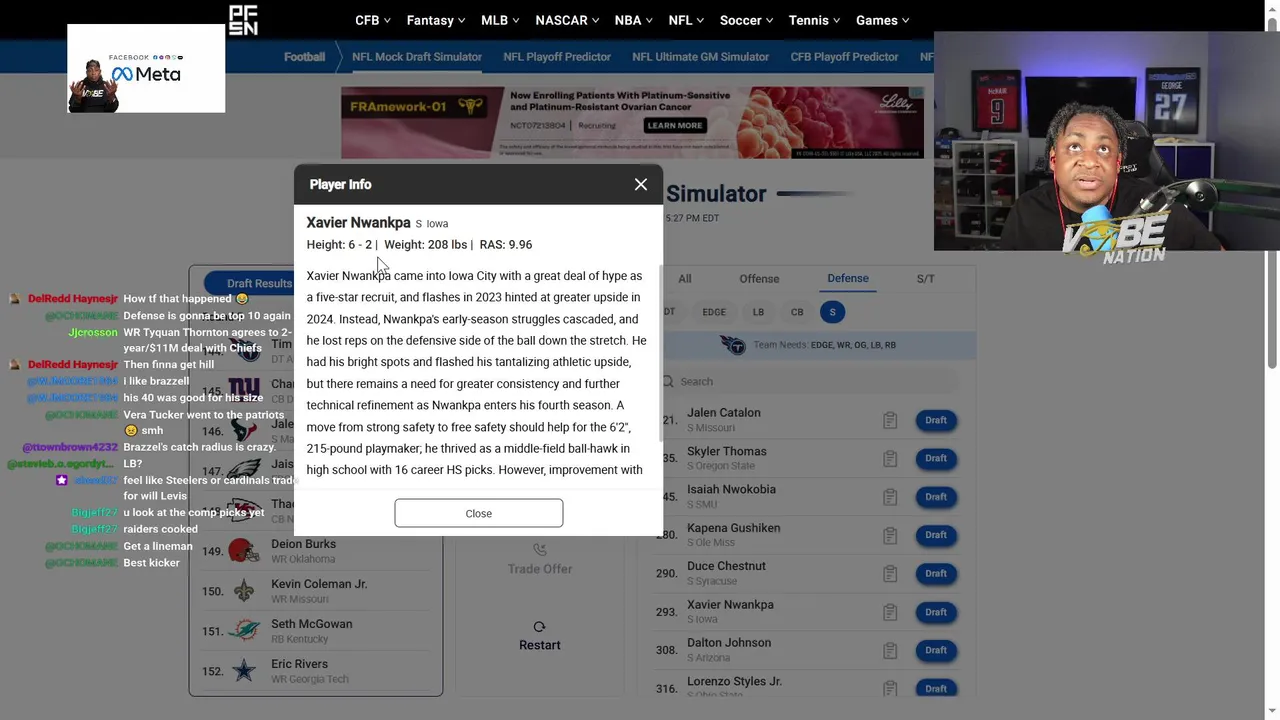1280x720 pixels.
Task: Expand the NASCAR menu
Action: pos(567,20)
